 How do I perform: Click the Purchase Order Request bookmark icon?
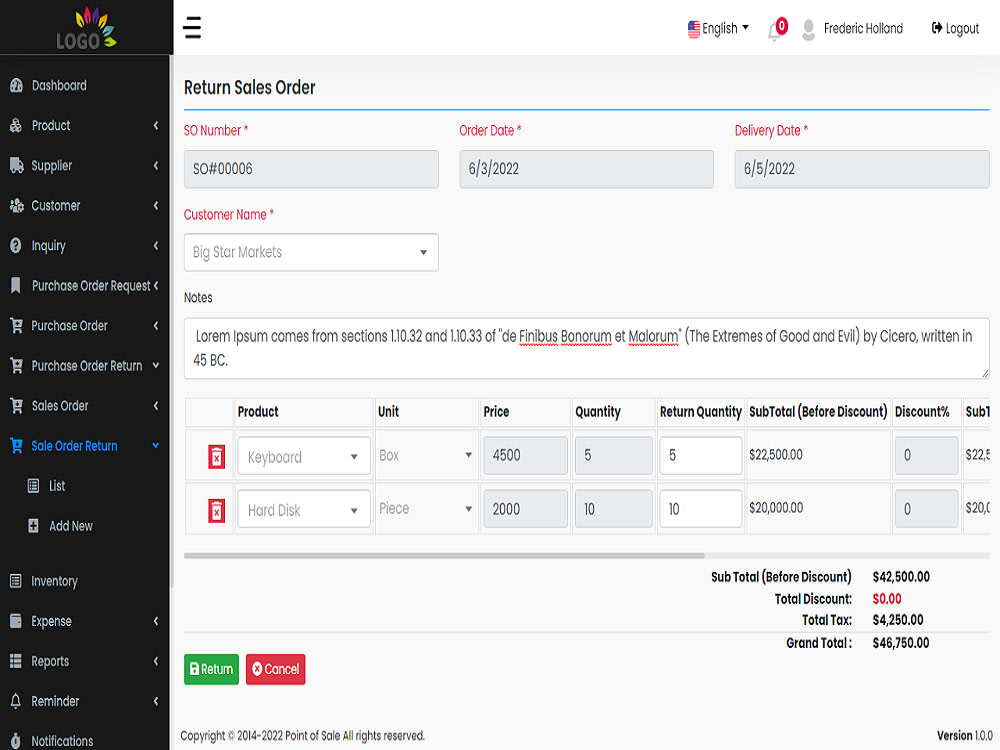tap(16, 286)
